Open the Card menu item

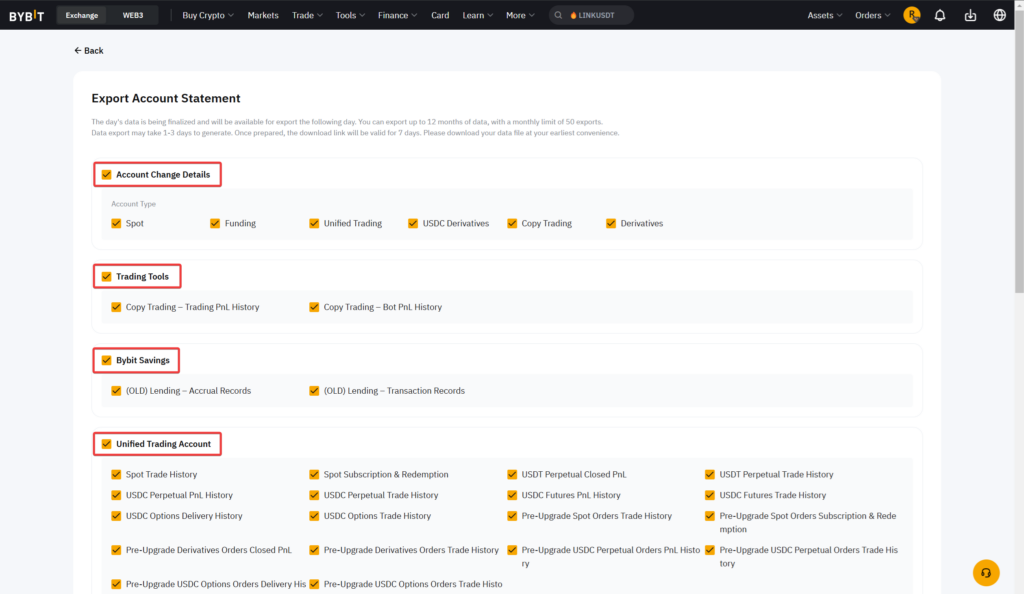[440, 15]
